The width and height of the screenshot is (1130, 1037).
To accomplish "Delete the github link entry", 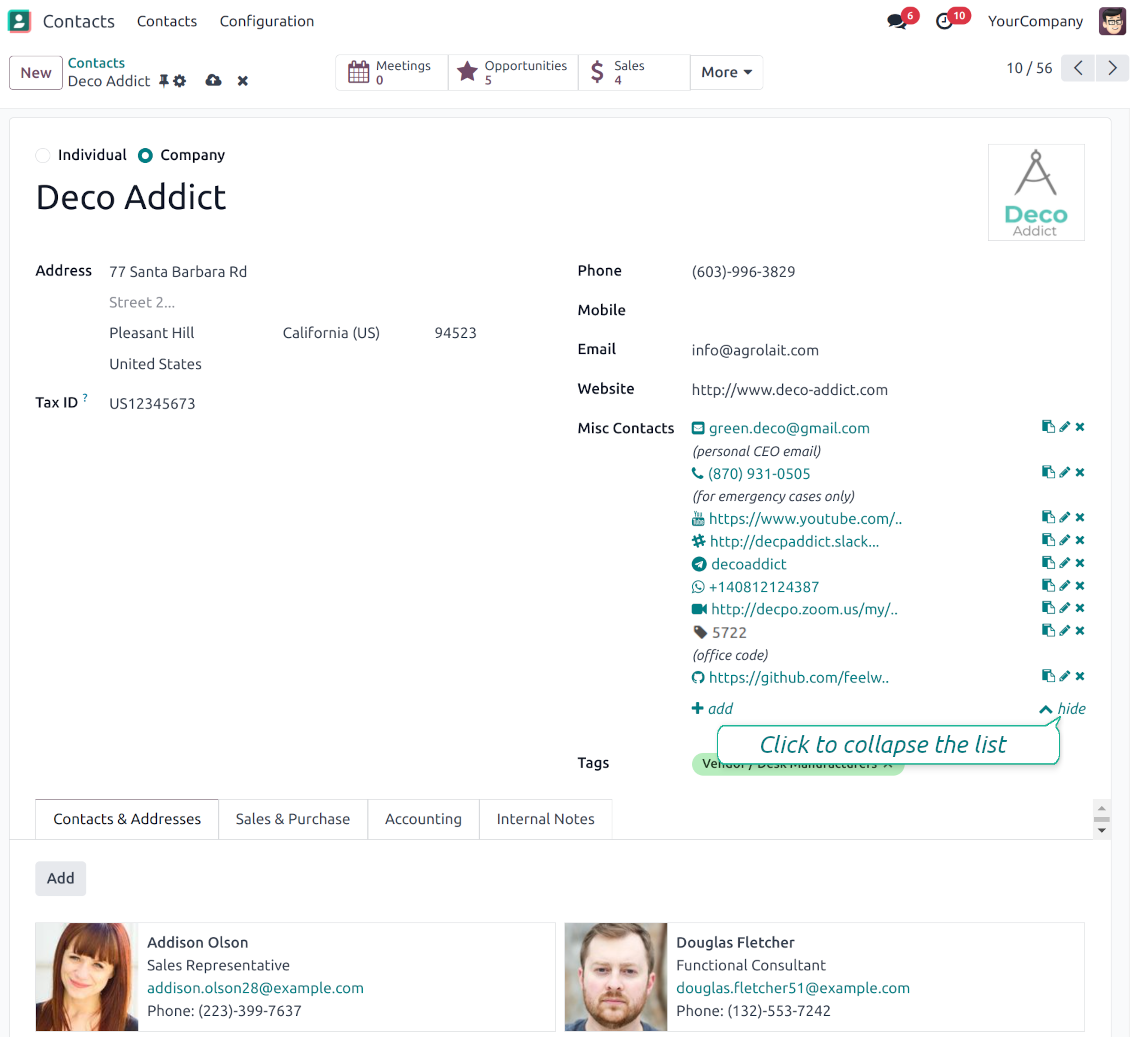I will coord(1080,676).
